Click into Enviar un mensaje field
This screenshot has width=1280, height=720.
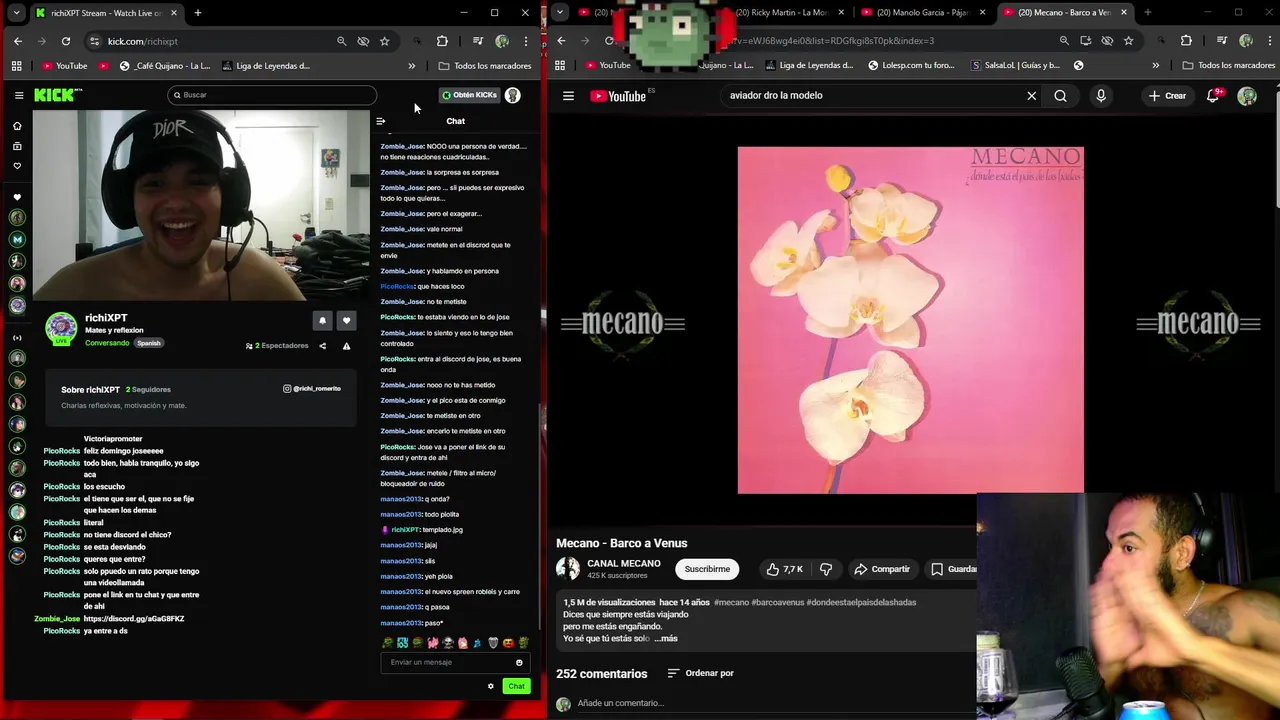pos(450,662)
